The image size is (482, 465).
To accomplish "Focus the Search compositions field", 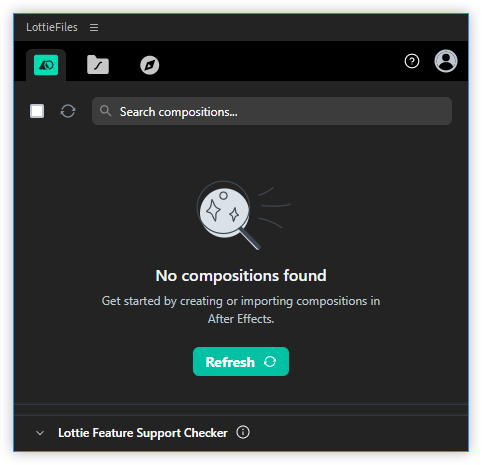I will coord(272,111).
